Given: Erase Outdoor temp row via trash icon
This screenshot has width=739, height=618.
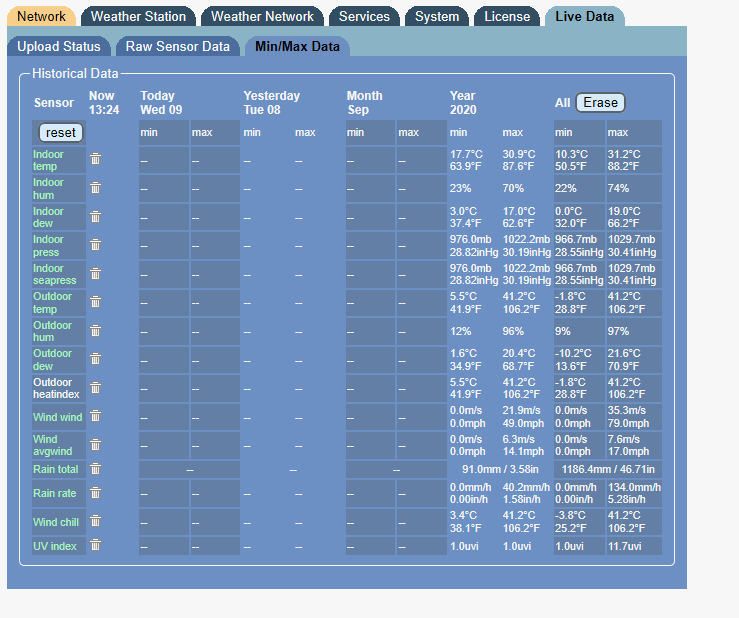Looking at the screenshot, I should click(x=95, y=302).
